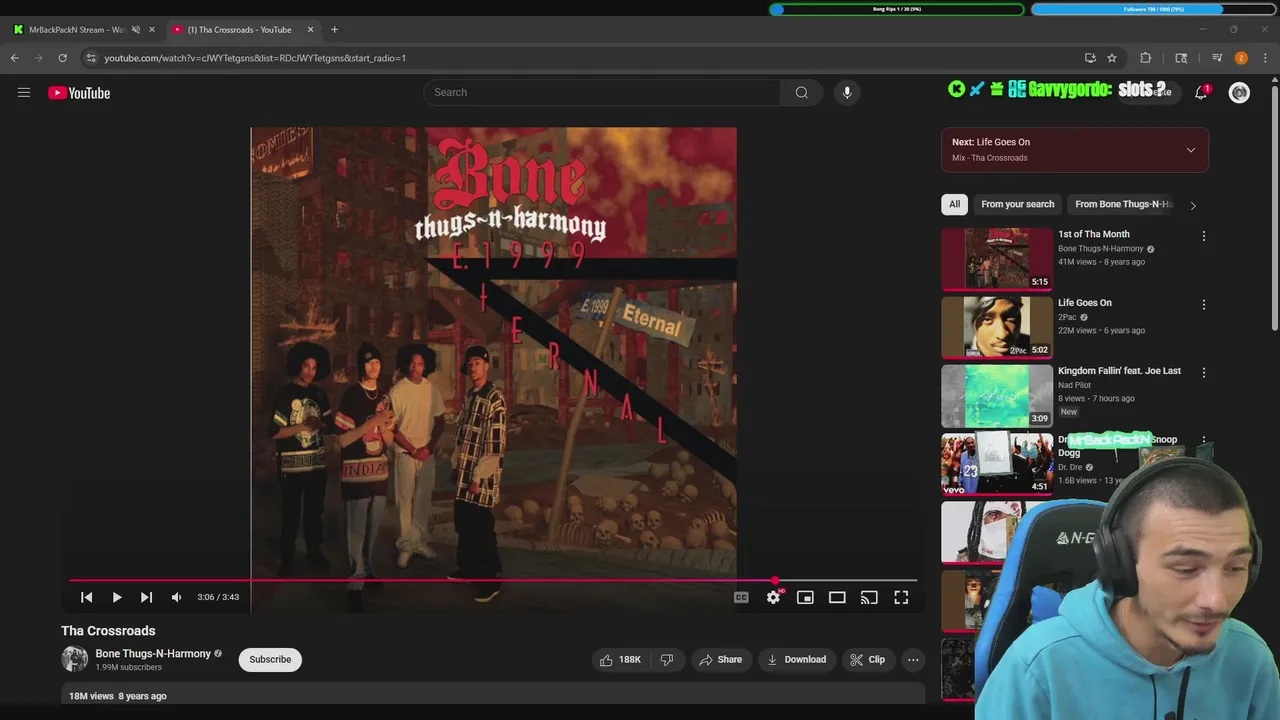The height and width of the screenshot is (720, 1280).
Task: Open options for Kingdom Fallin' video
Action: coord(1203,372)
